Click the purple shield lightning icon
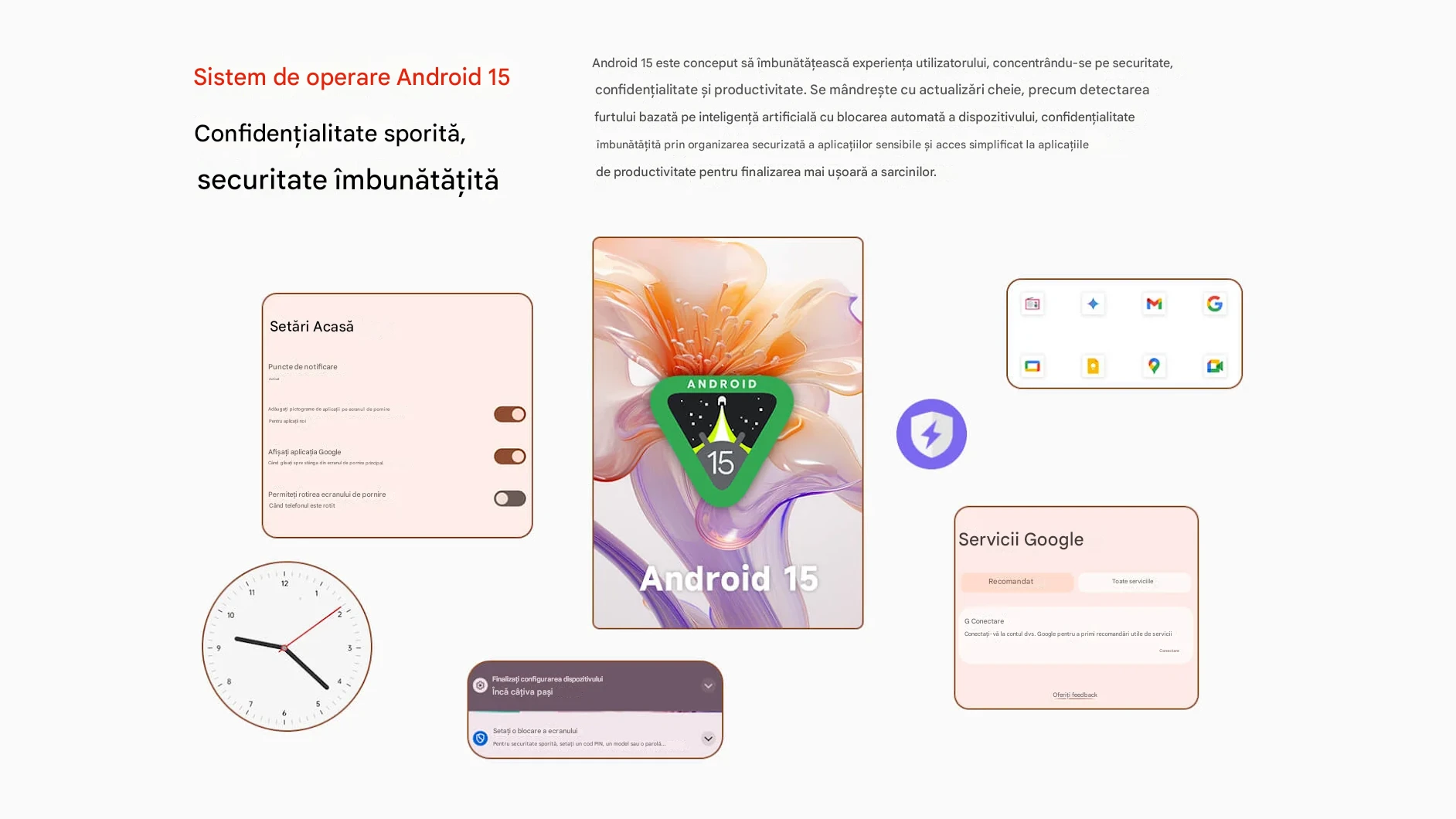 tap(931, 434)
